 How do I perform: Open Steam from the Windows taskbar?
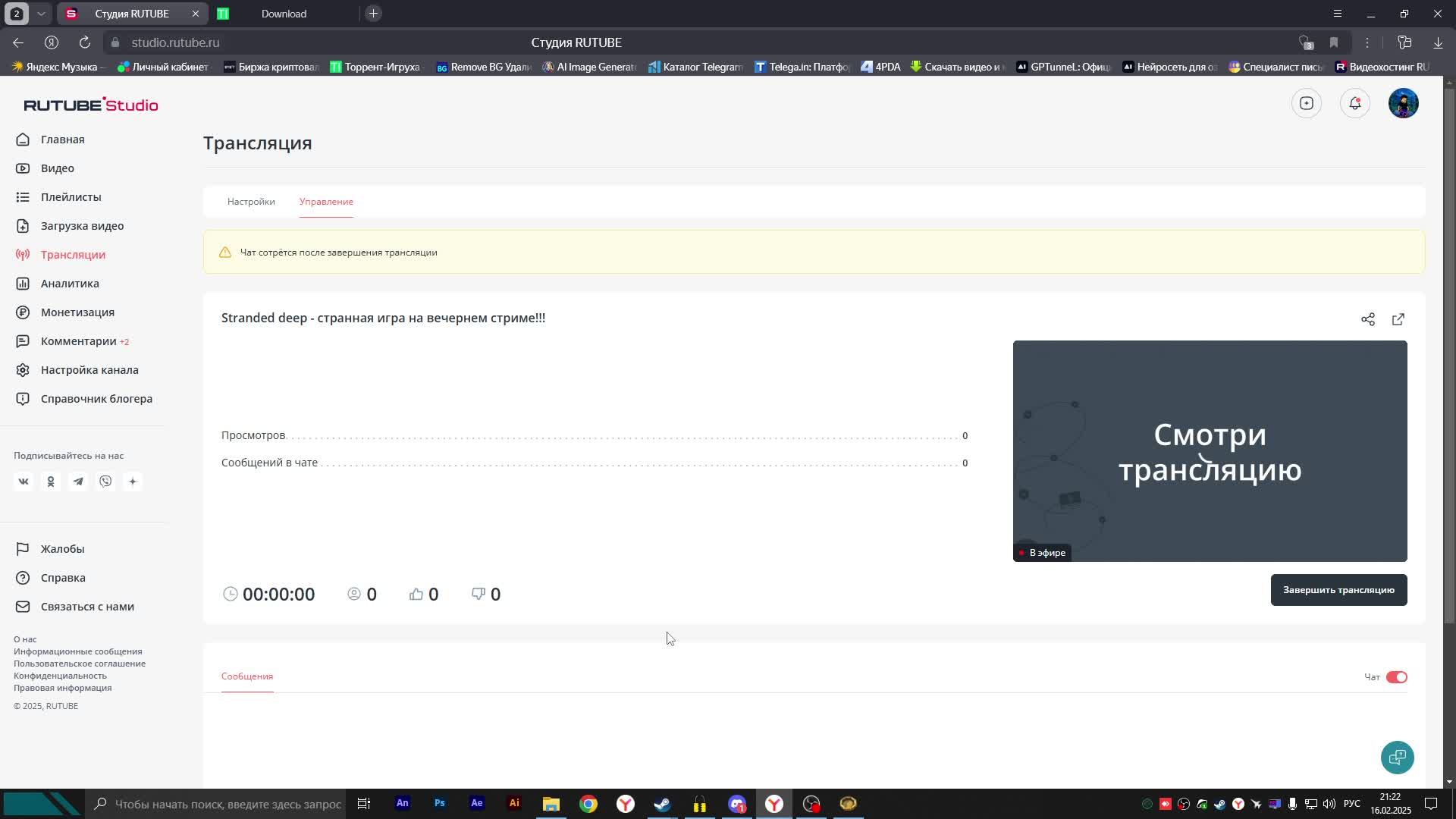click(x=662, y=804)
